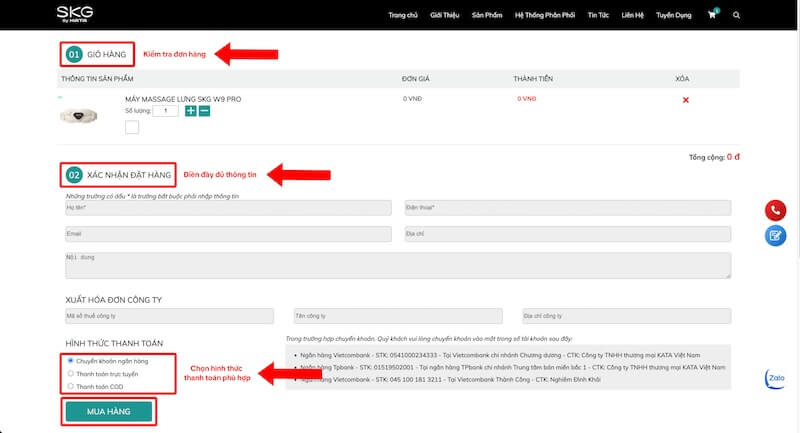The image size is (800, 433).
Task: Select Chuyển khoản ngân hàng payment option
Action: (70, 361)
